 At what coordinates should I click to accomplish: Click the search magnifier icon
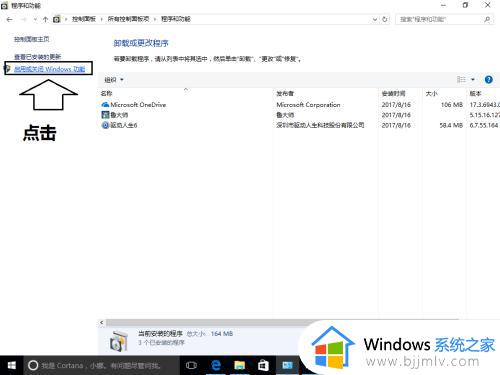[487, 19]
